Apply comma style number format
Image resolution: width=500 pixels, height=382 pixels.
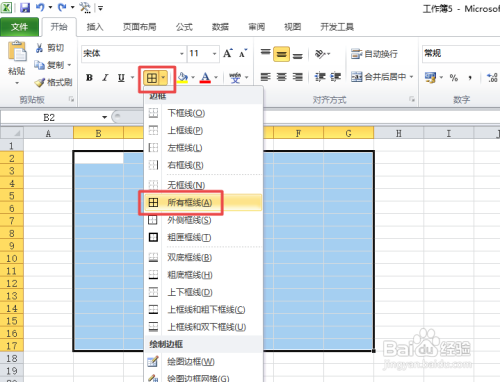point(470,78)
